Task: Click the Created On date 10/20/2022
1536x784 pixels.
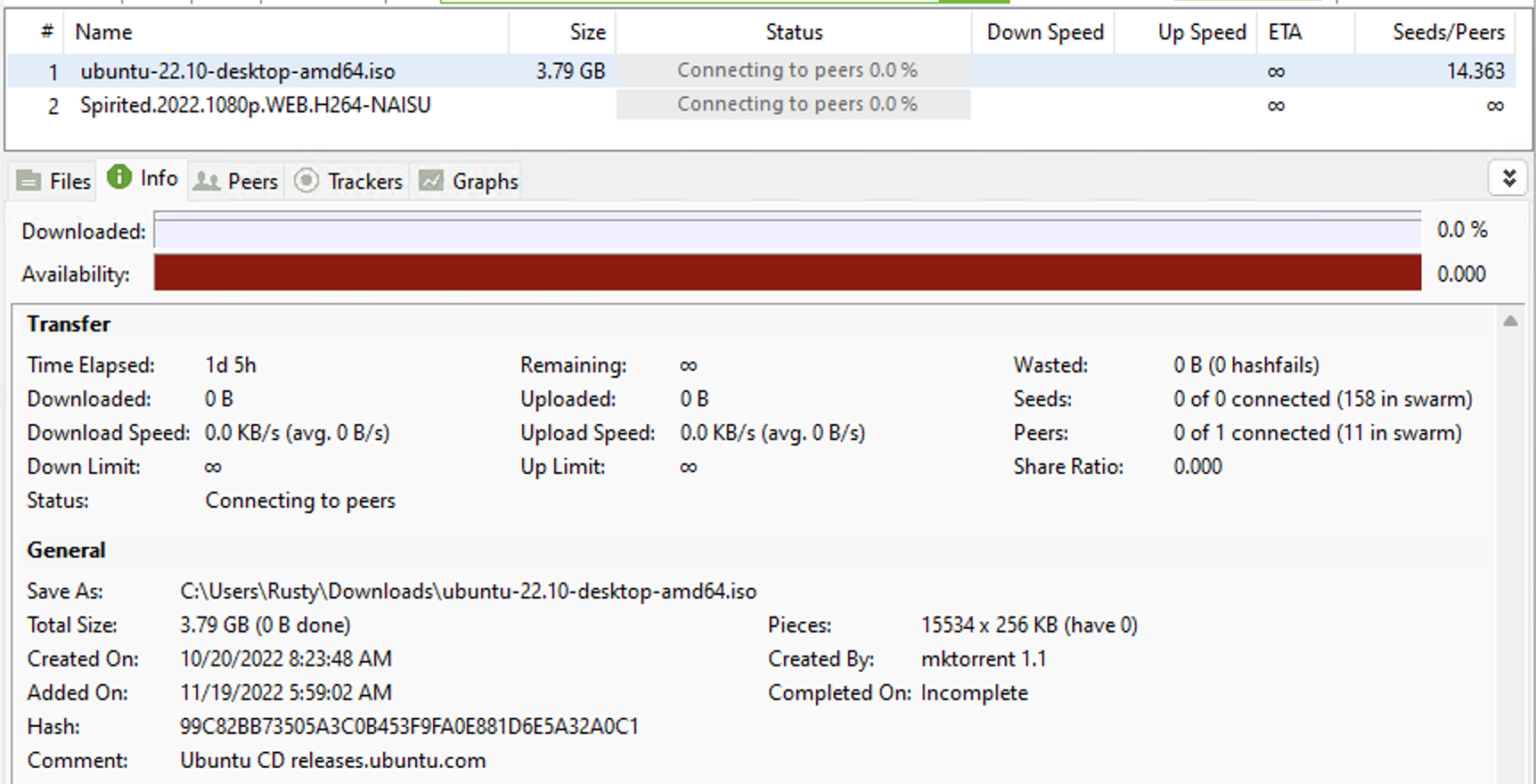Action: coord(286,659)
